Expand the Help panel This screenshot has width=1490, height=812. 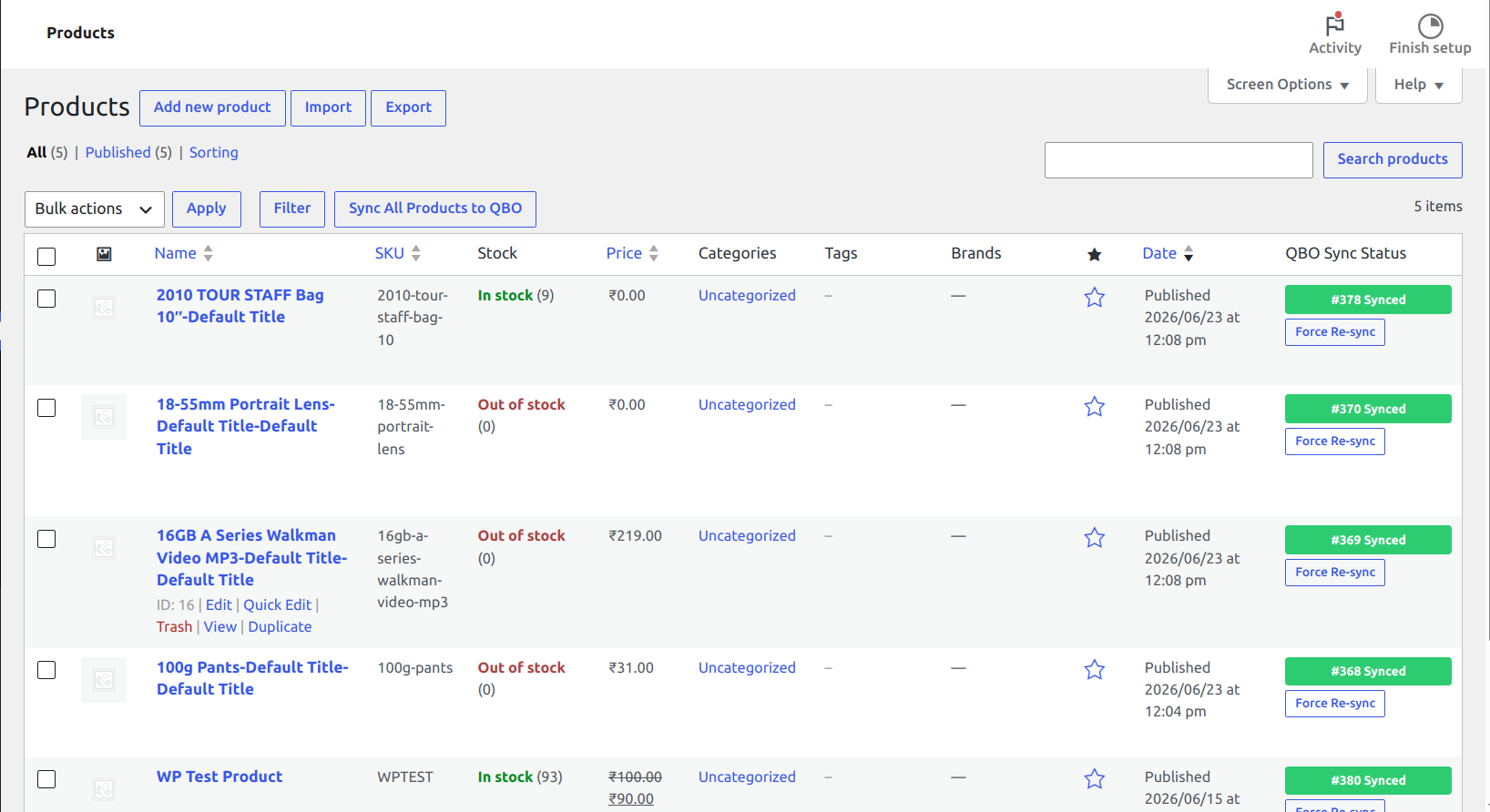pyautogui.click(x=1419, y=85)
